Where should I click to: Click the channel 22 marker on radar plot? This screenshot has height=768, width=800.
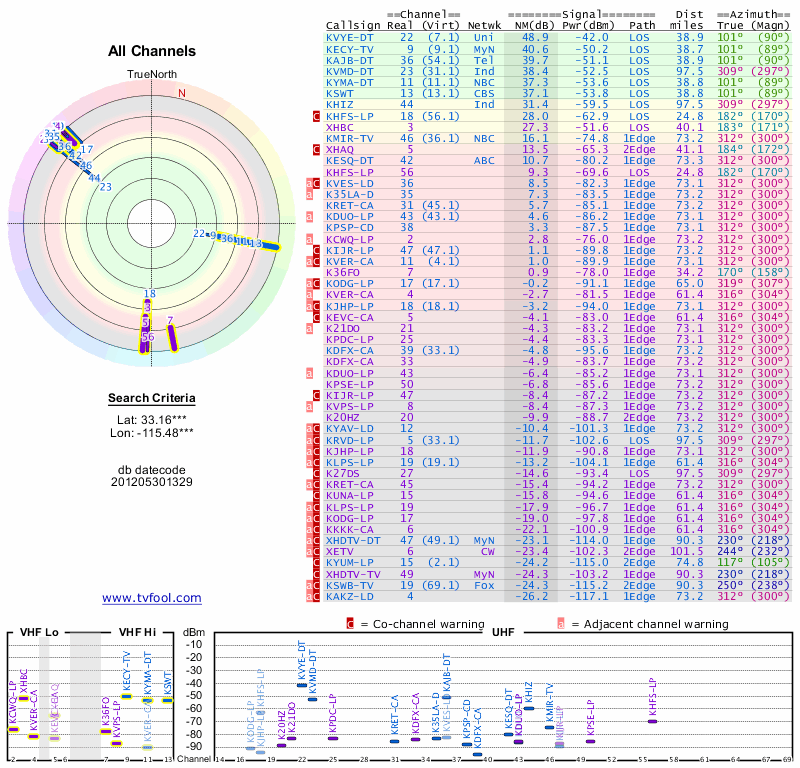[x=199, y=233]
